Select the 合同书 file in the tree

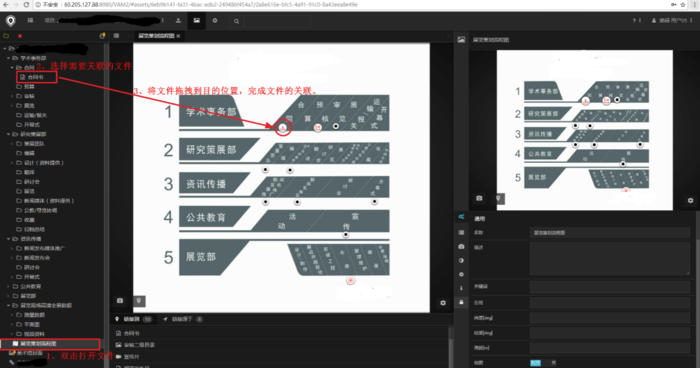click(x=36, y=77)
